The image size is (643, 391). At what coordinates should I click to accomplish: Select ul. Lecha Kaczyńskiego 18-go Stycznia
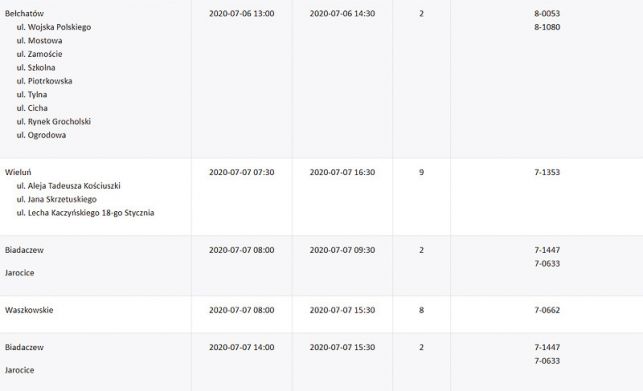click(x=85, y=213)
